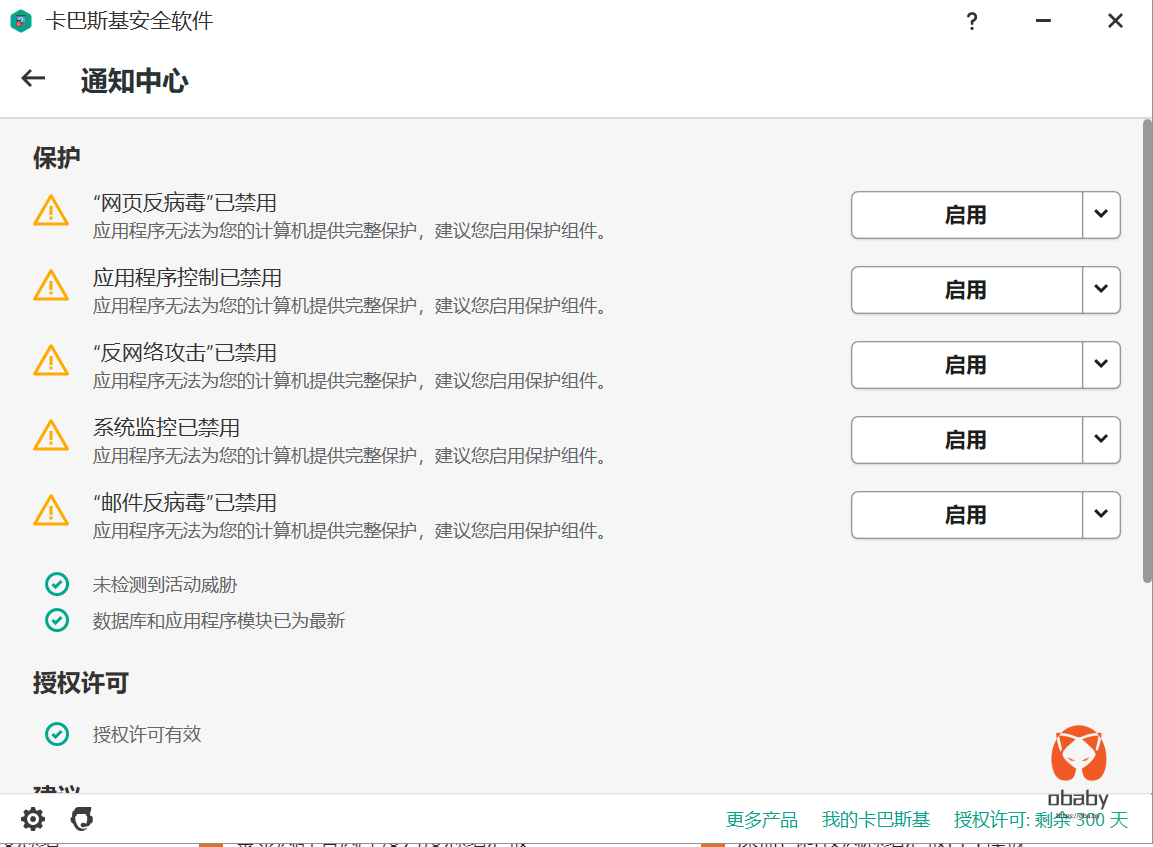Screen dimensions: 1153x847
Task: Open the 我的卡巴斯基 link
Action: (x=875, y=820)
